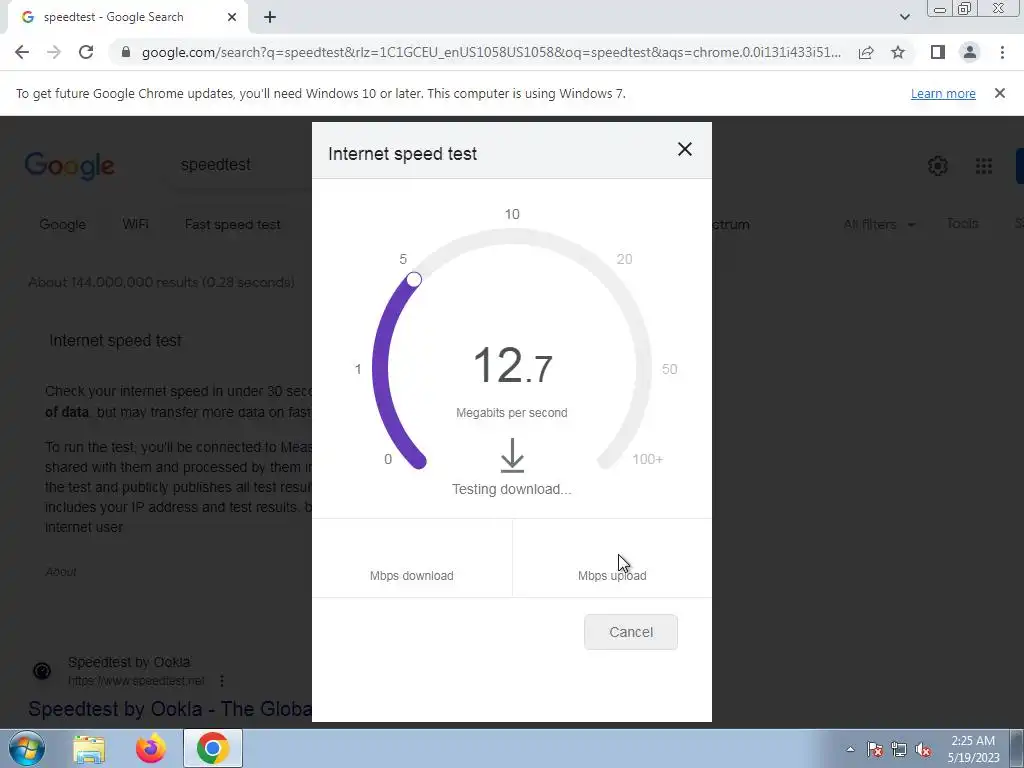Image resolution: width=1024 pixels, height=768 pixels.
Task: Select the Google filter chip
Action: pyautogui.click(x=63, y=224)
